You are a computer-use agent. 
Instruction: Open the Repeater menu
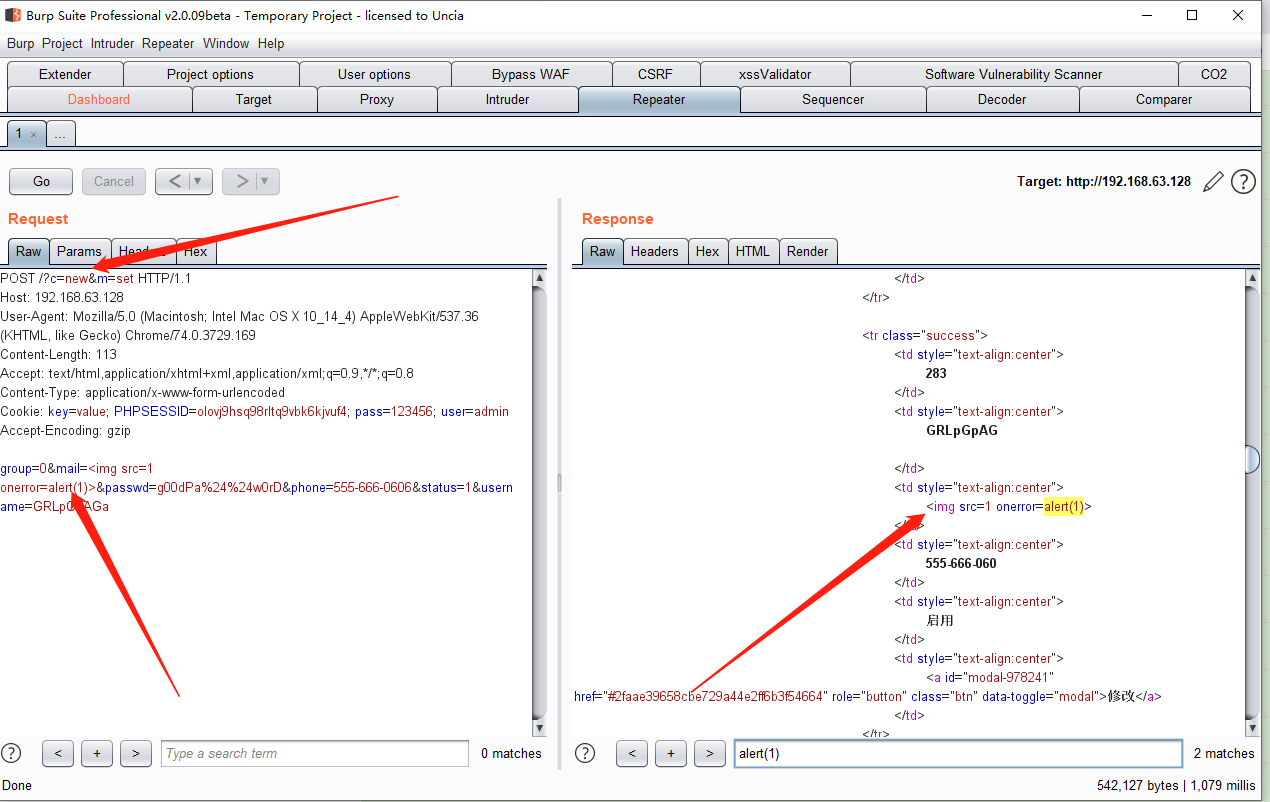point(167,43)
